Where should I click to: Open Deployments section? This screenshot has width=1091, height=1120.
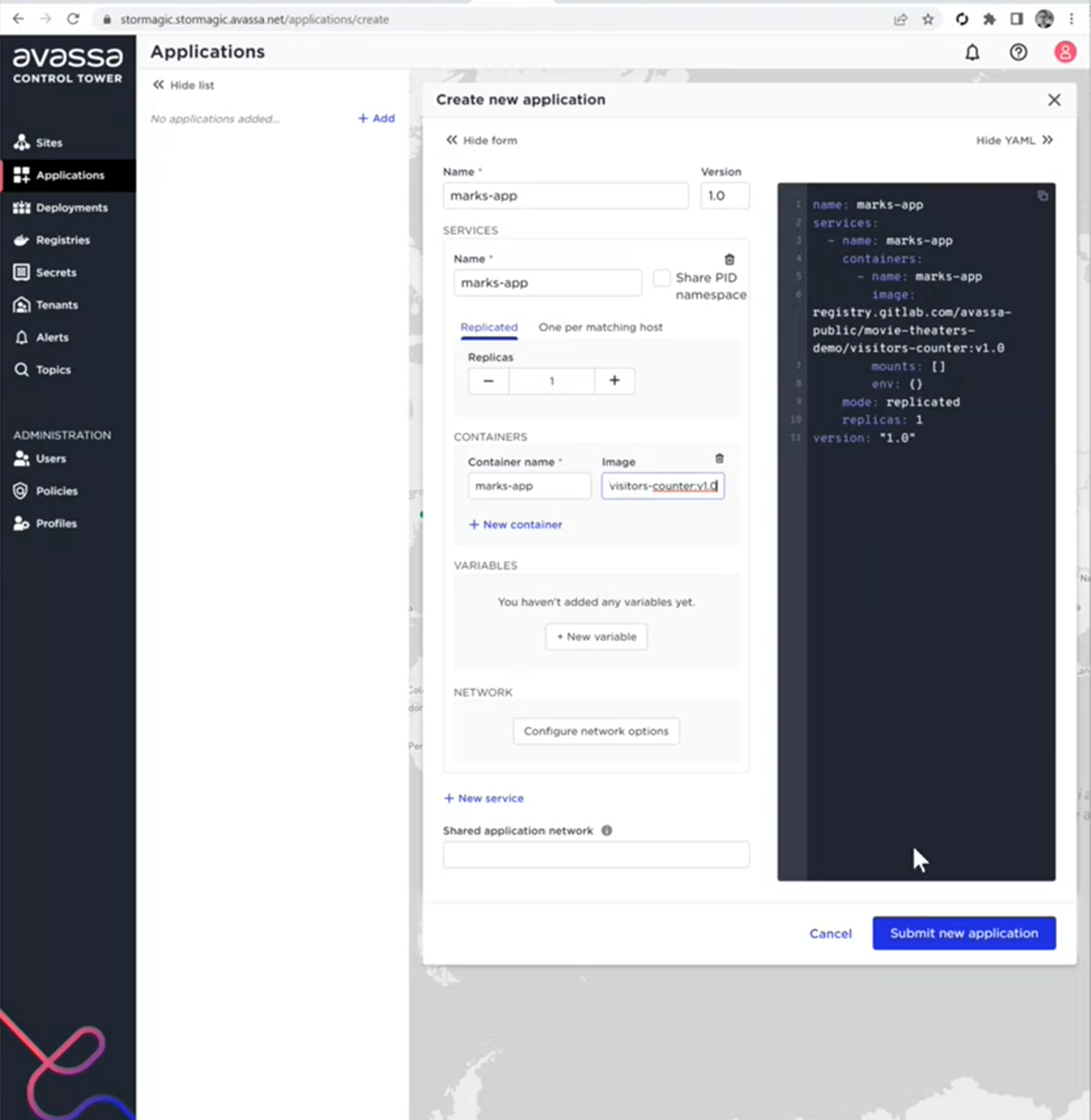[x=60, y=208]
